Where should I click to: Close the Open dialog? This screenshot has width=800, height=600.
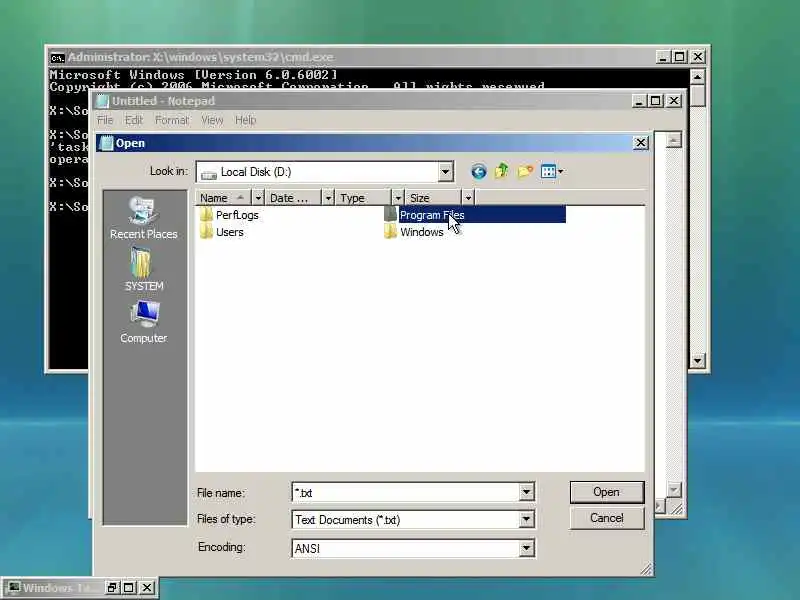(641, 143)
